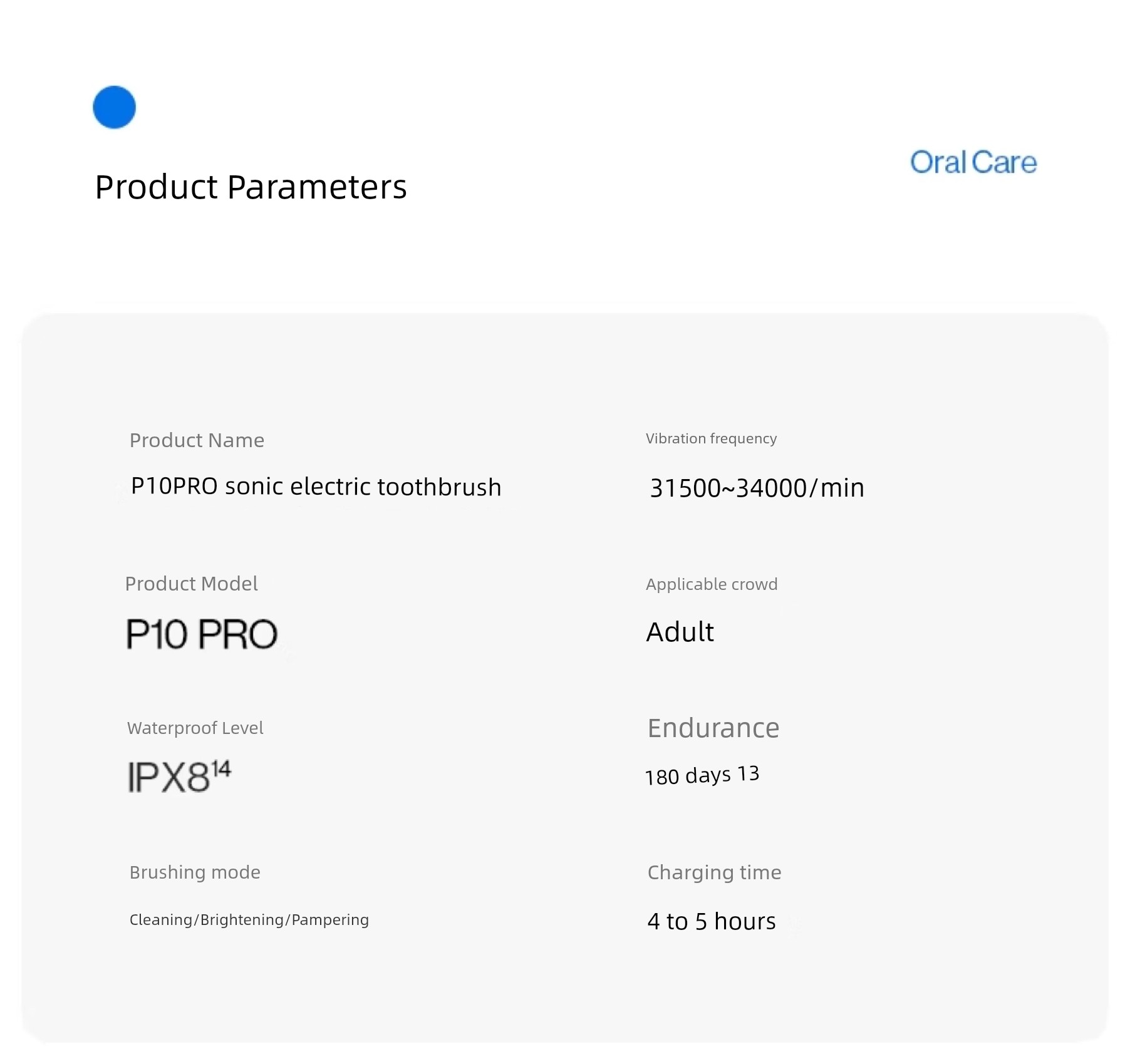The width and height of the screenshot is (1130, 1064).
Task: Click the Brushing mode label
Action: 195,872
